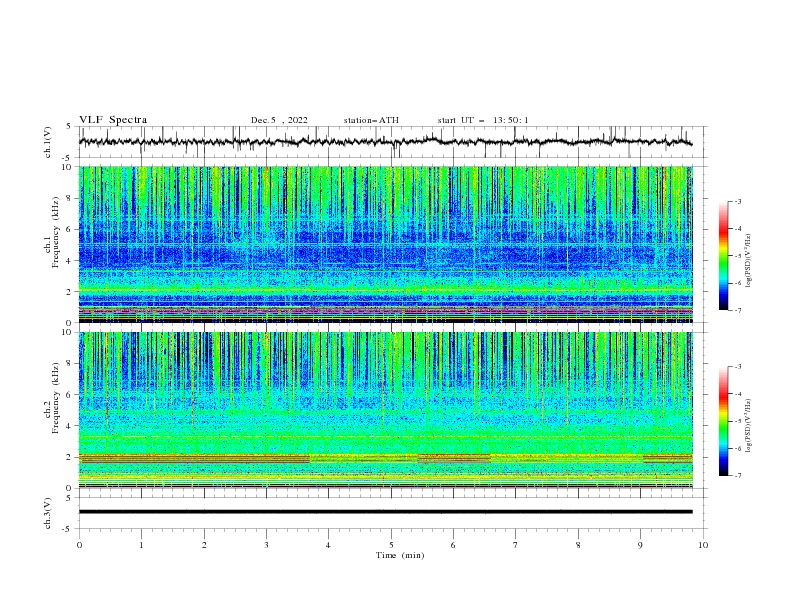
Task: Click the ch.1 voltage waveform trace
Action: (385, 142)
